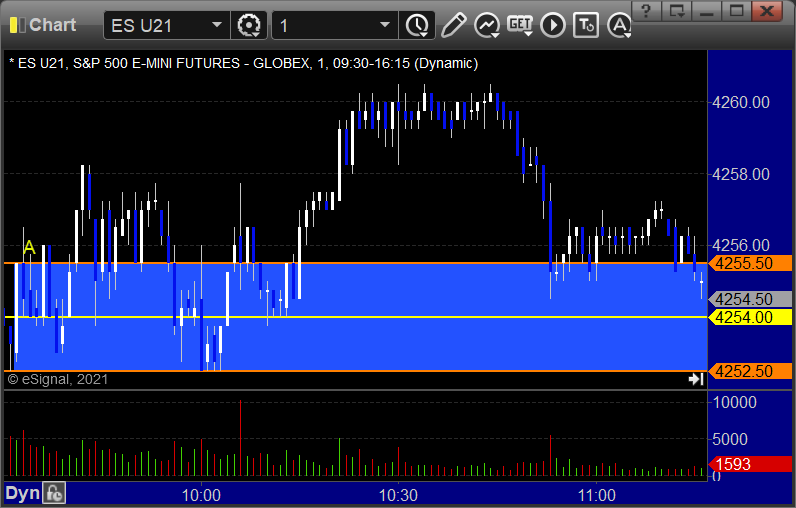The height and width of the screenshot is (508, 796).
Task: Select the orange 4252.50 price label
Action: click(x=750, y=371)
